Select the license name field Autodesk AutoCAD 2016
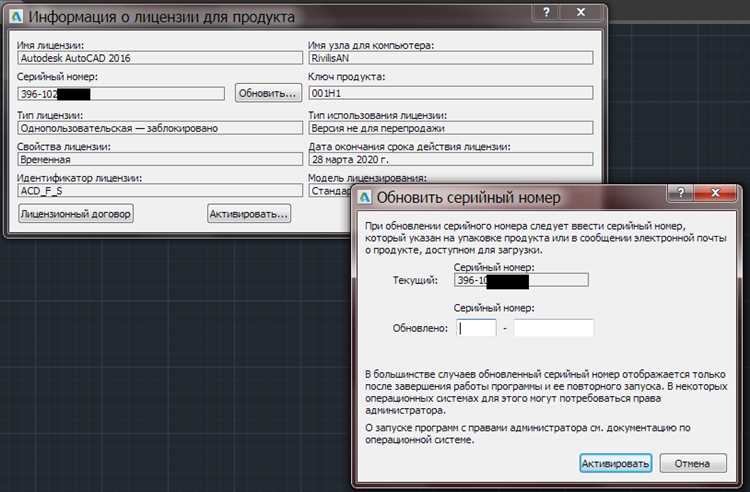 160,58
